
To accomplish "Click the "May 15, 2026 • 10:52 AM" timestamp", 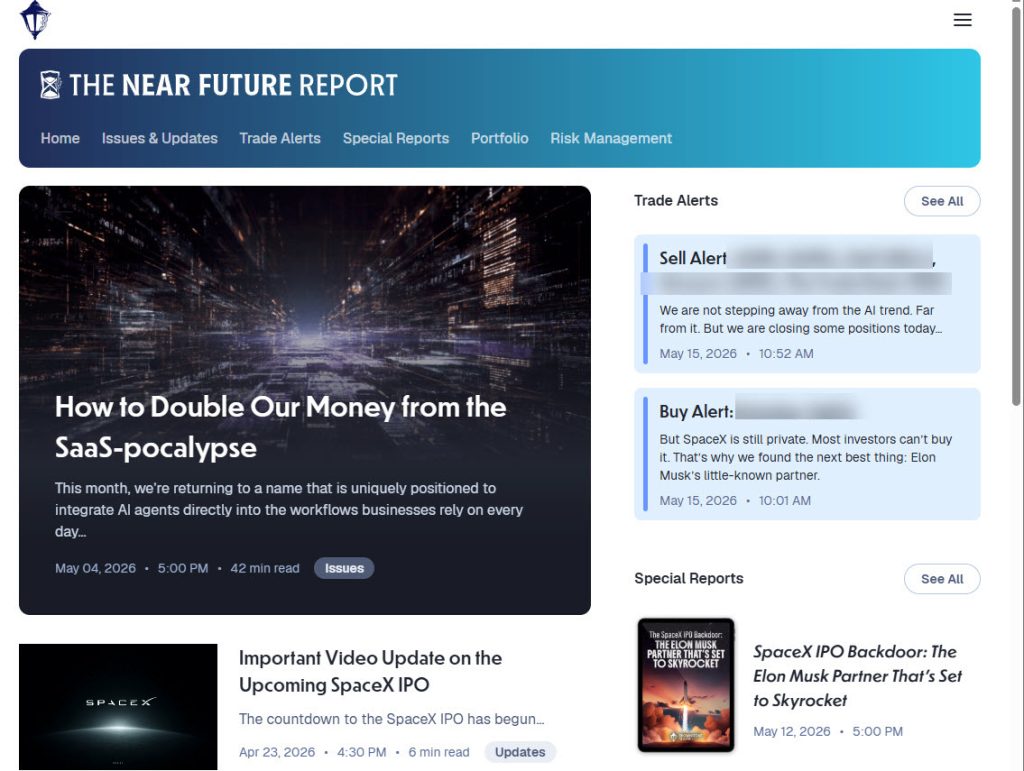I will point(736,353).
